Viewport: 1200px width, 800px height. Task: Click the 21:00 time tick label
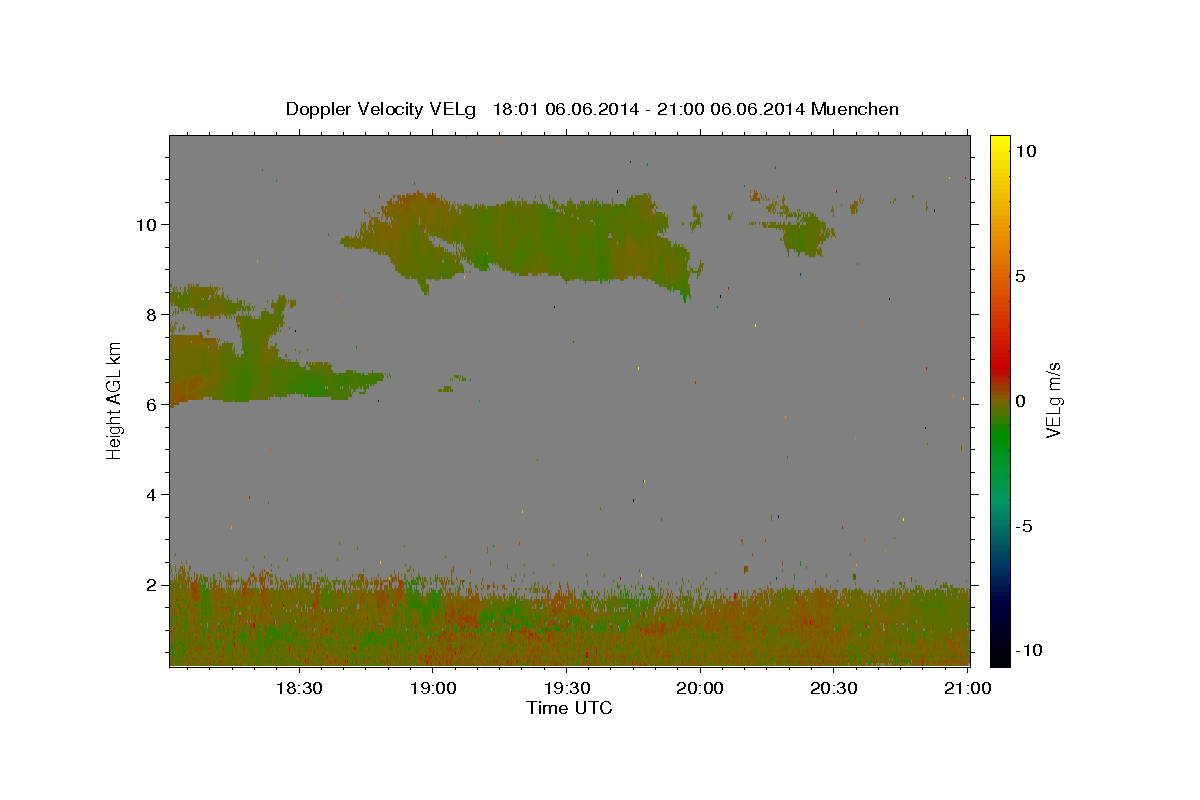coord(968,688)
